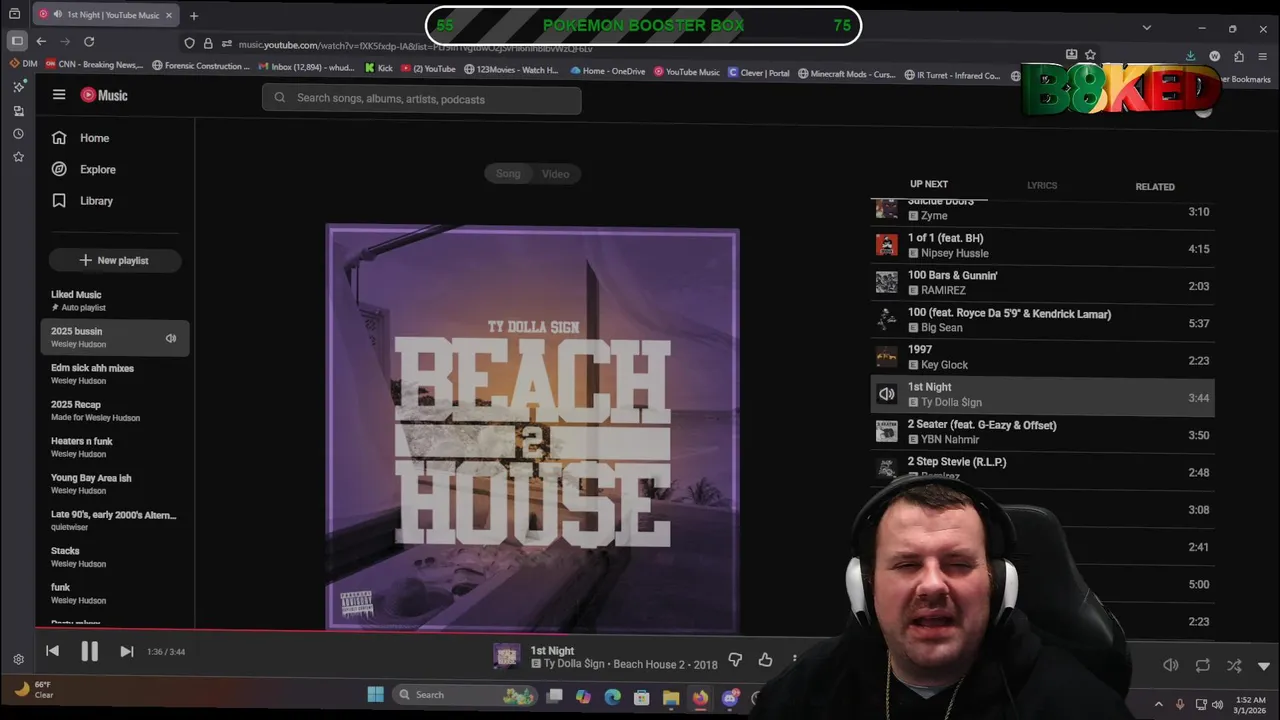Open the Young Bay Area ish playlist
This screenshot has height=720, width=1280.
click(x=115, y=484)
